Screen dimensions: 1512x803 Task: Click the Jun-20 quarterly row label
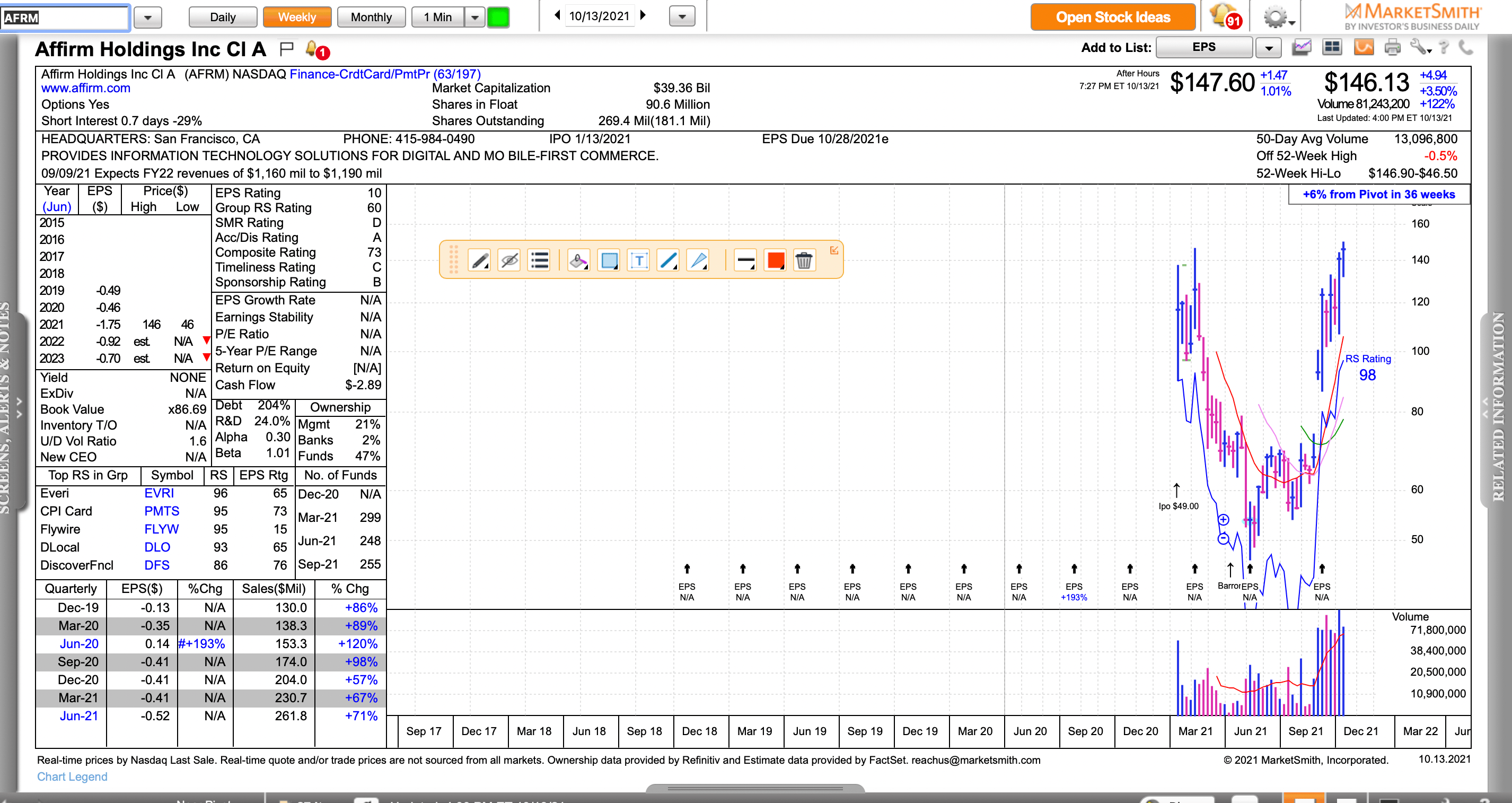(x=78, y=644)
